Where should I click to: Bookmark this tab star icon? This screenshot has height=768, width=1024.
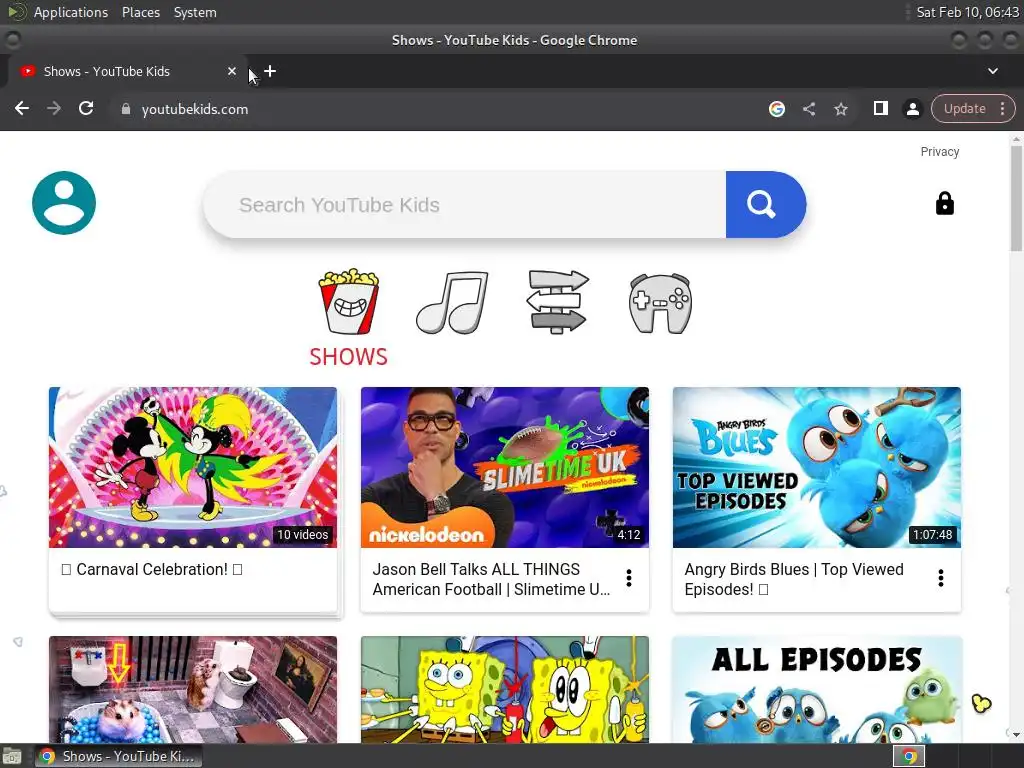click(x=840, y=109)
